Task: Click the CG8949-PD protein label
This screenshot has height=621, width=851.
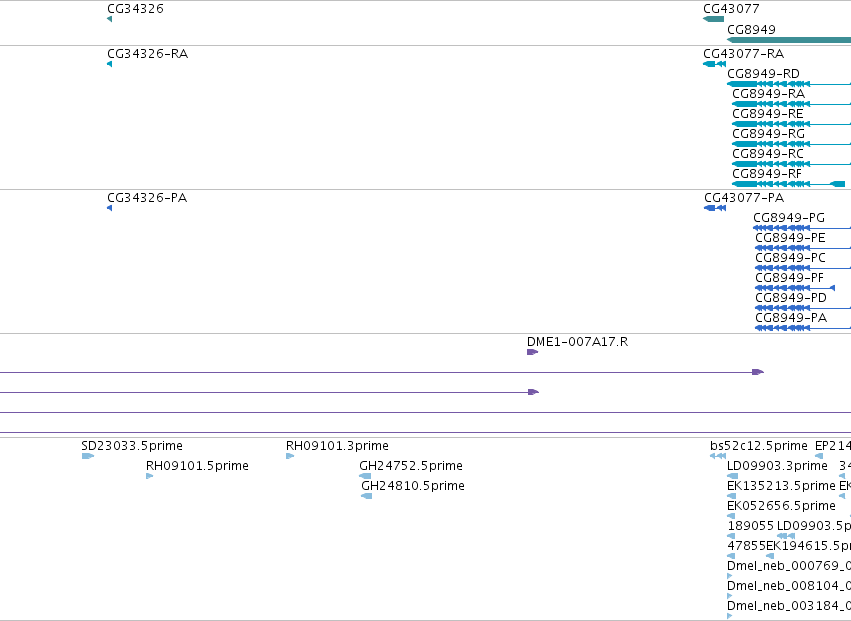Action: pos(791,298)
